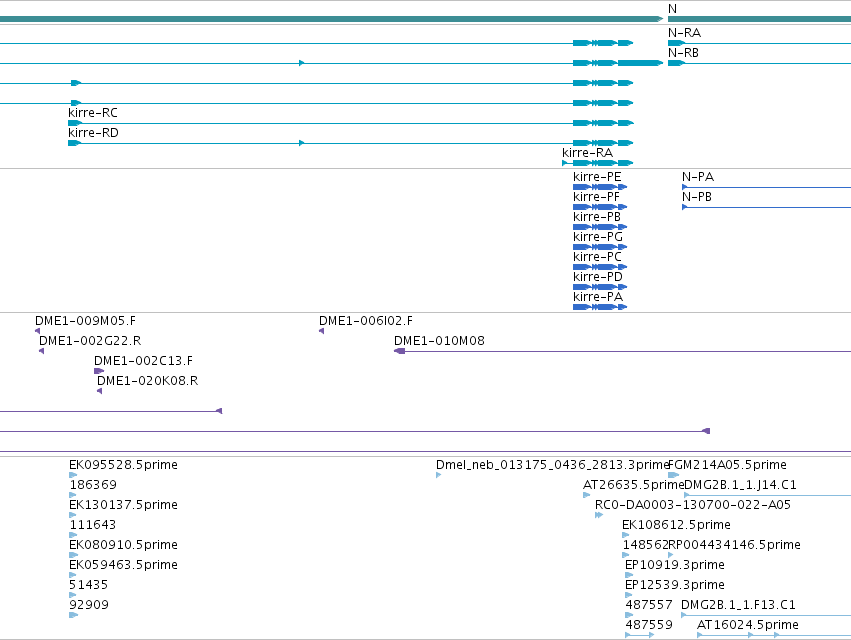The image size is (851, 640).
Task: Click EST RP004434146.5prime
Action: coord(734,545)
